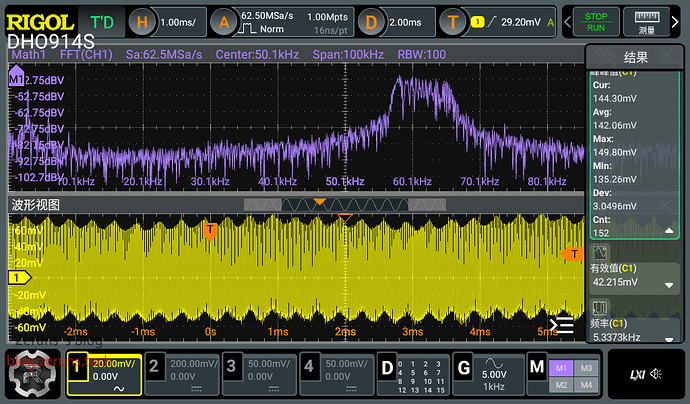Collapse the peak-to-peak statistics arrow
Screen dimensions: 690x404
pos(669,229)
